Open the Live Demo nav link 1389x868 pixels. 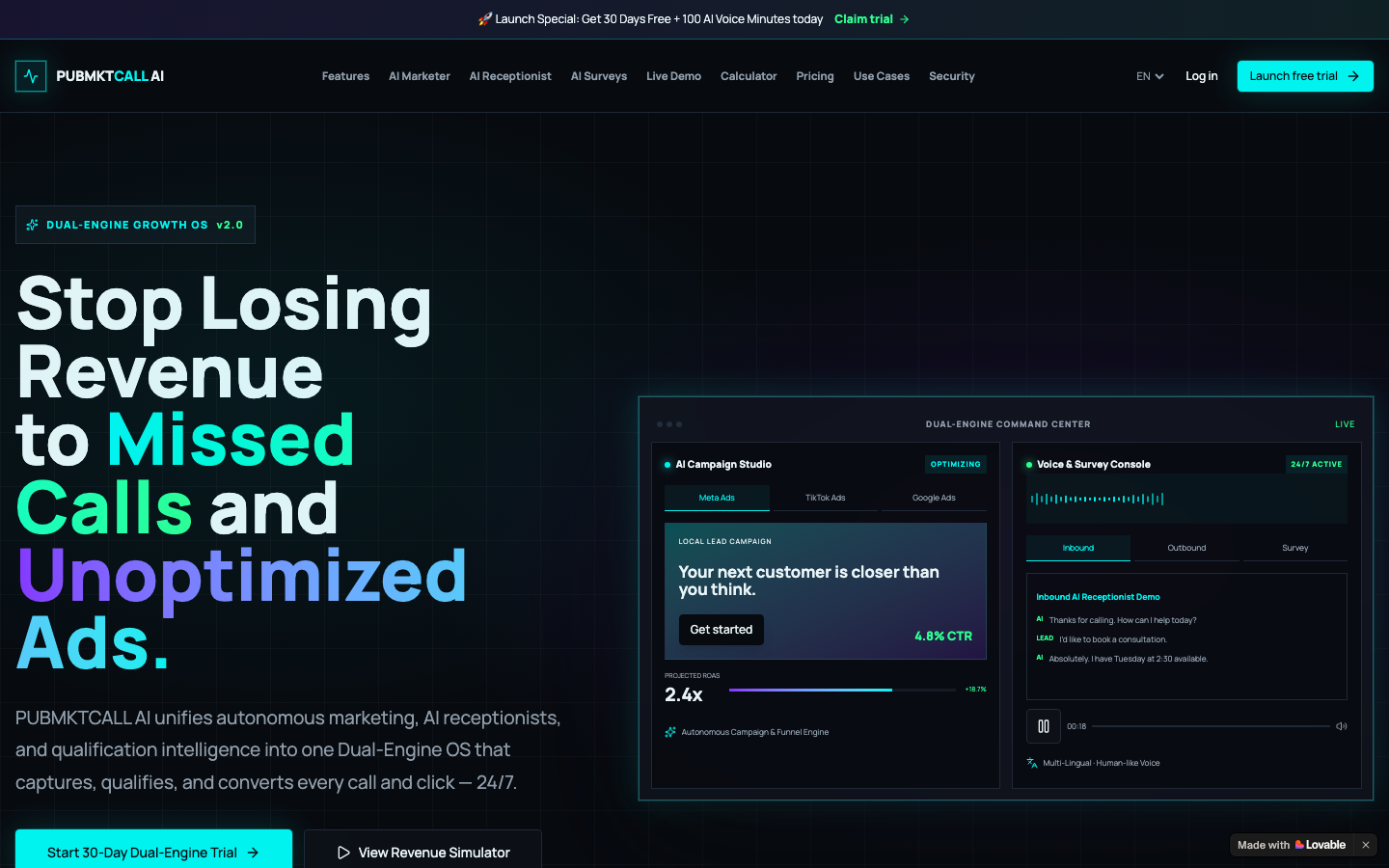[x=673, y=76]
